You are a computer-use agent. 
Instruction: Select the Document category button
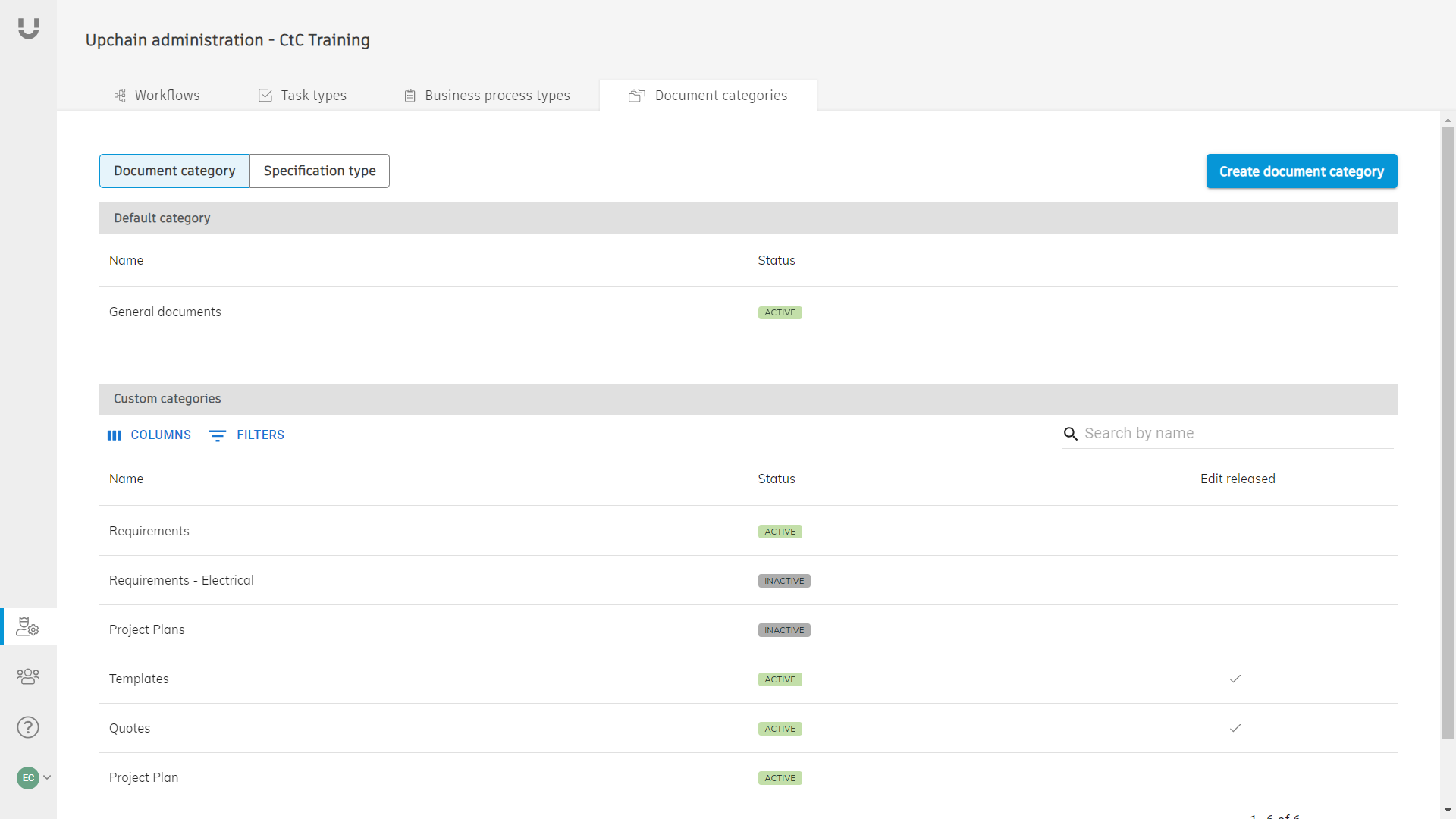pos(174,171)
